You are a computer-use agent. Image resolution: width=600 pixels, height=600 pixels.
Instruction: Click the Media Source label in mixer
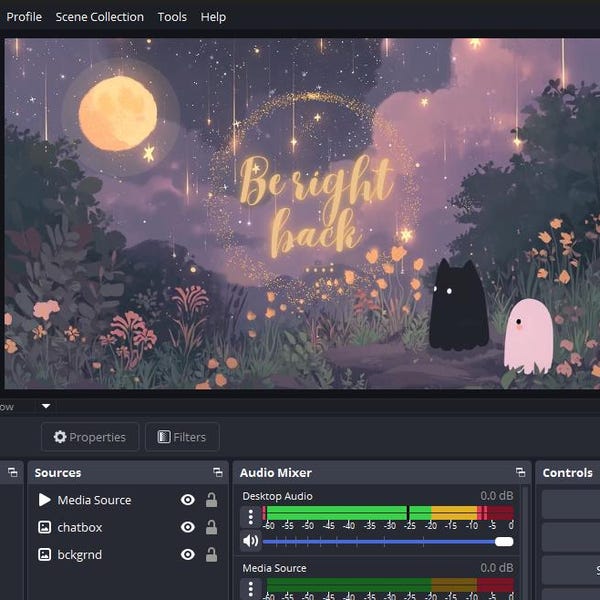coord(274,568)
